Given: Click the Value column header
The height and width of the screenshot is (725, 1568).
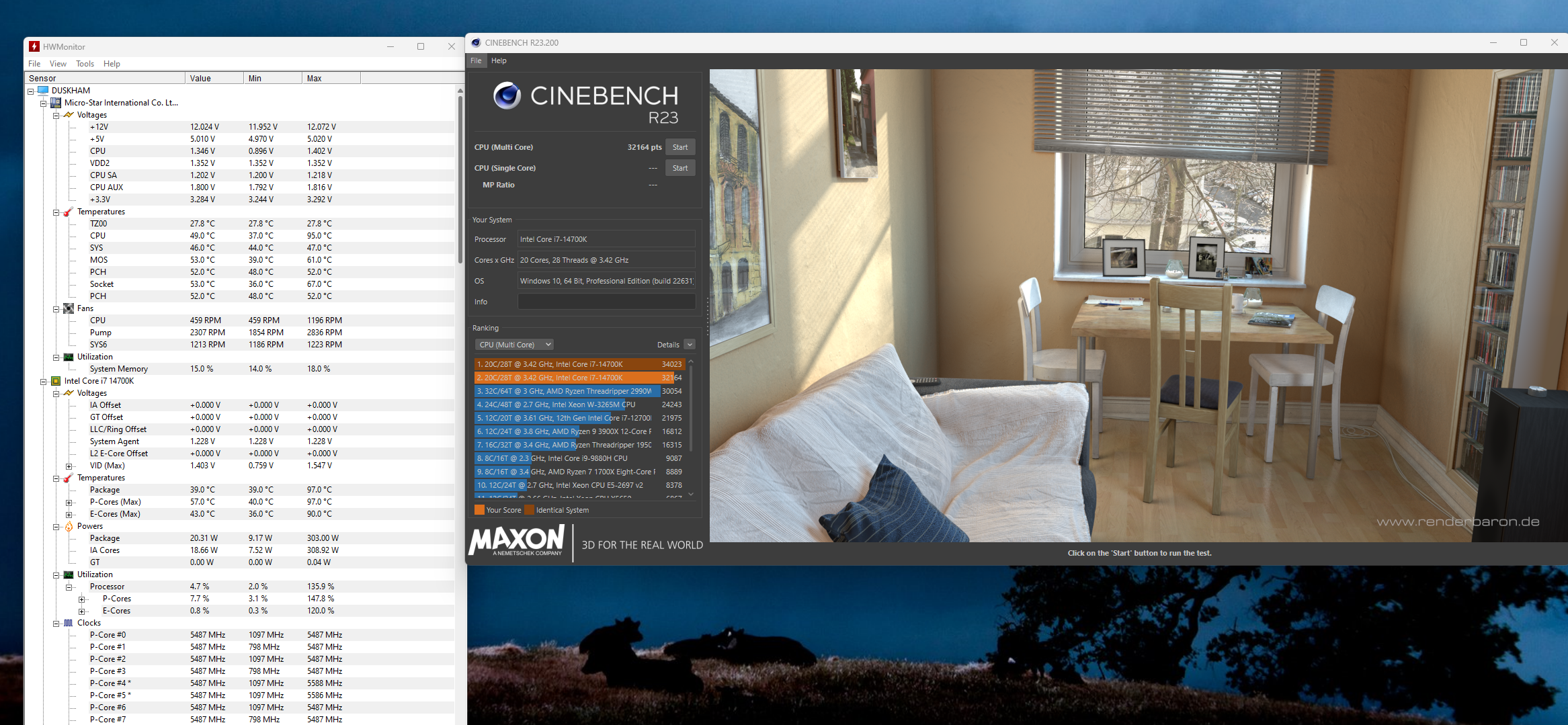Looking at the screenshot, I should [x=214, y=78].
